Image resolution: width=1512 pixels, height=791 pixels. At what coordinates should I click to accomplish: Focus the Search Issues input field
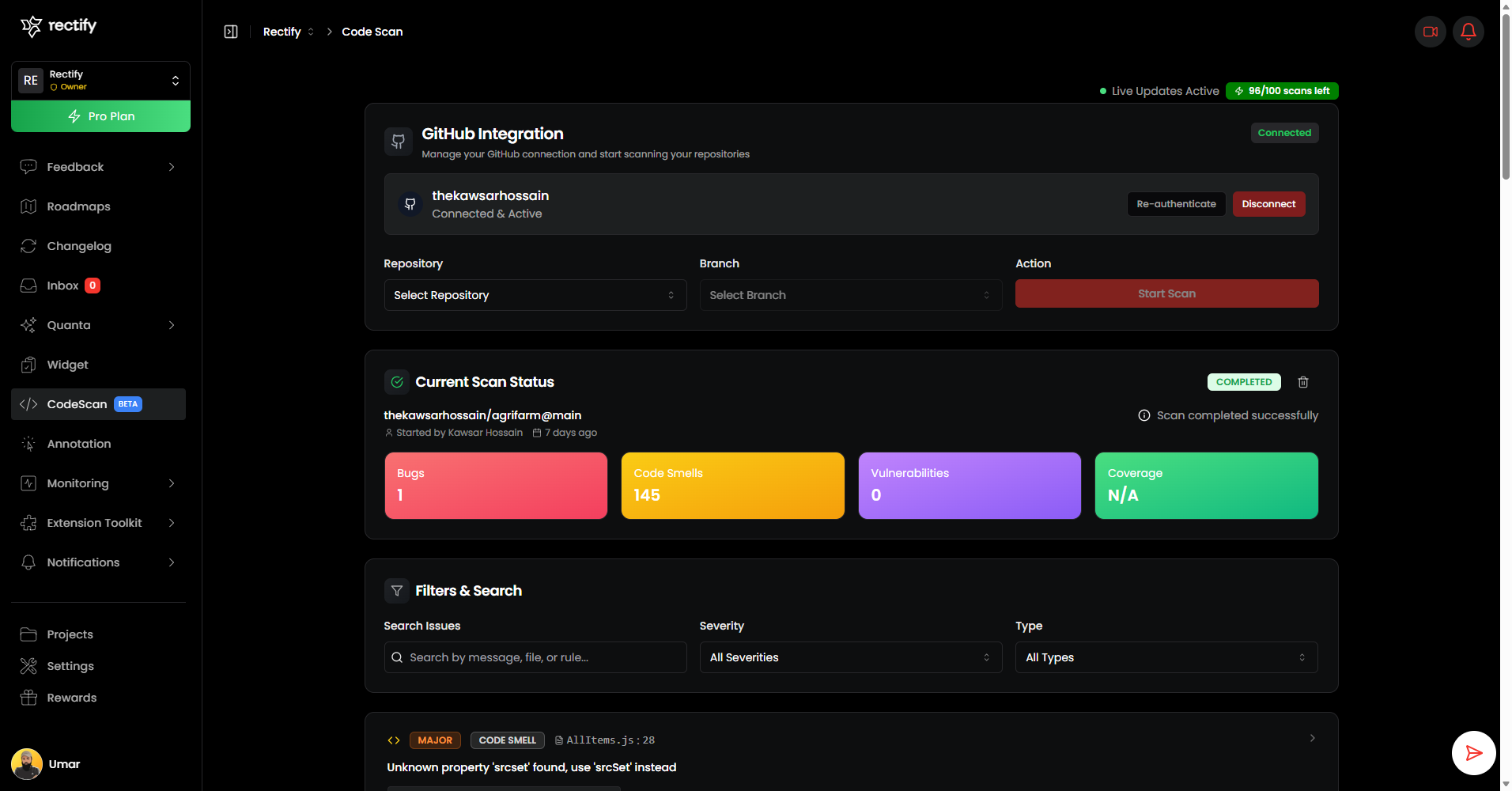click(535, 657)
